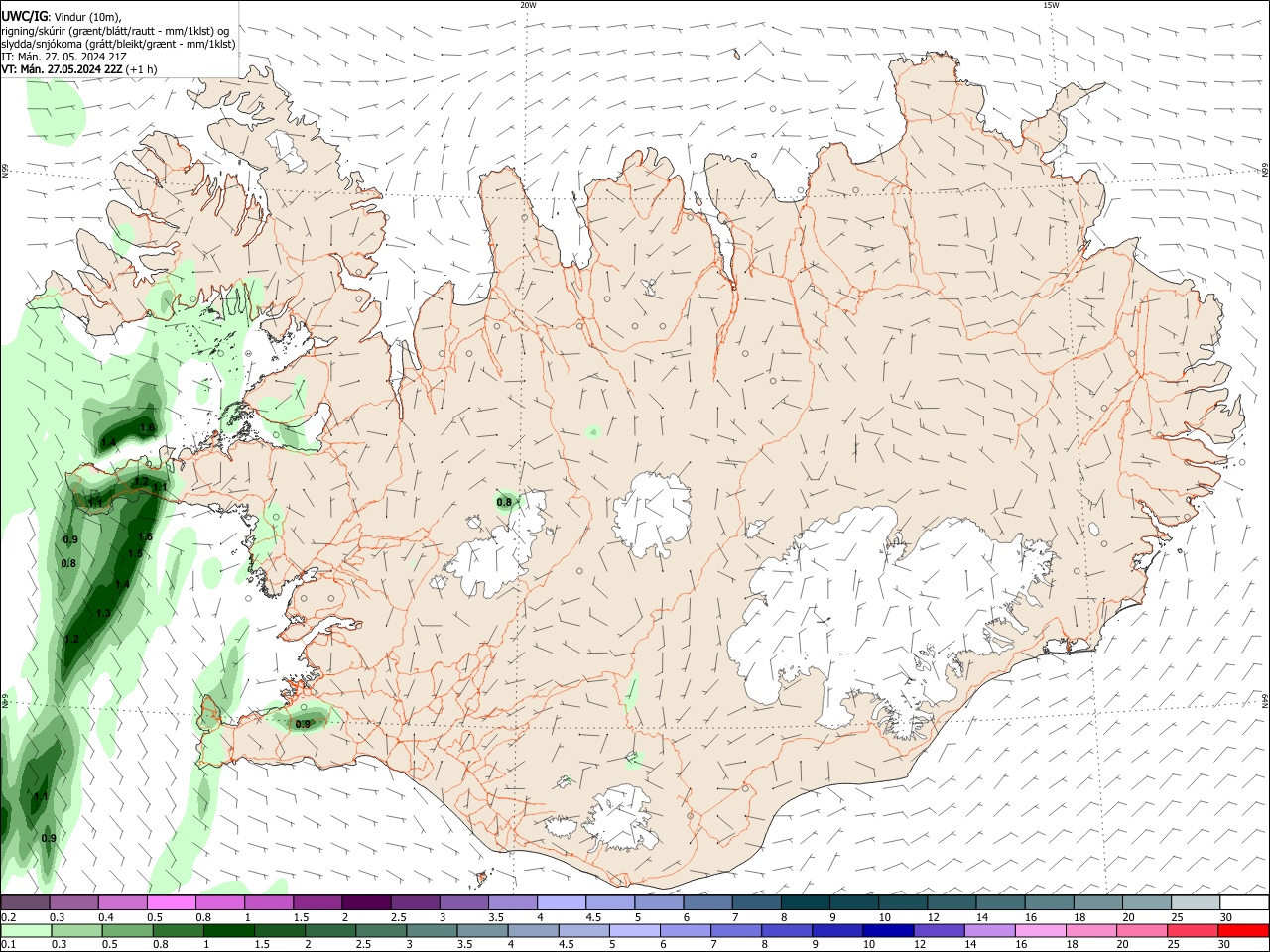Click the 0.9 value on the Reykjanes peninsula
This screenshot has width=1270, height=952.
(303, 725)
